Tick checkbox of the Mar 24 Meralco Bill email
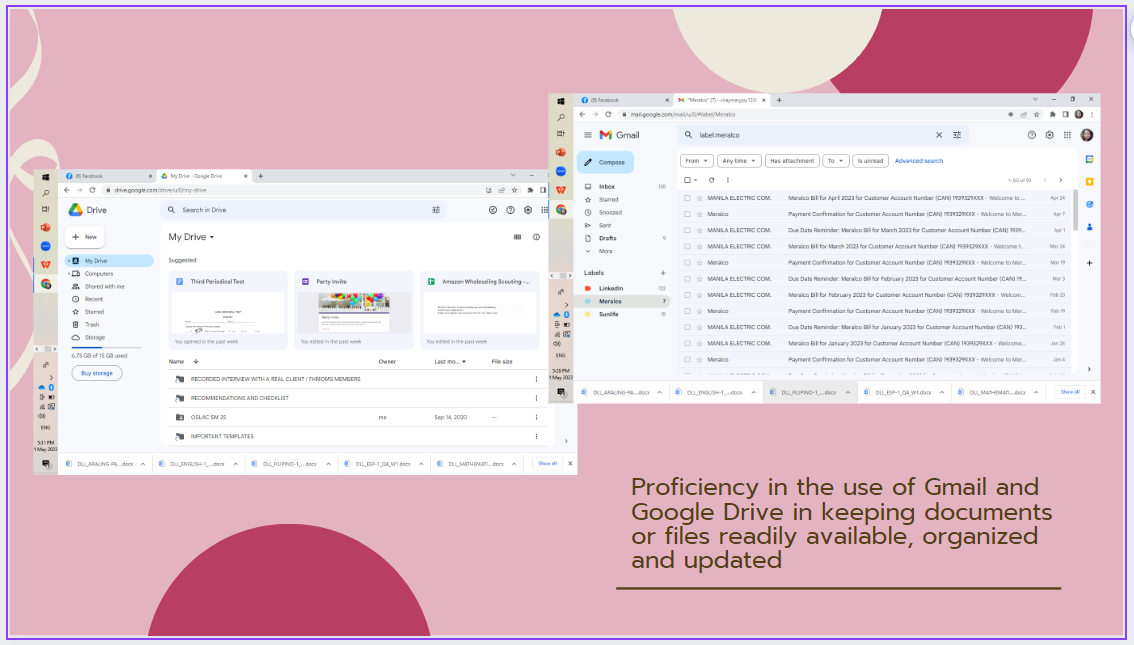Viewport: 1134px width, 645px height. click(x=687, y=247)
